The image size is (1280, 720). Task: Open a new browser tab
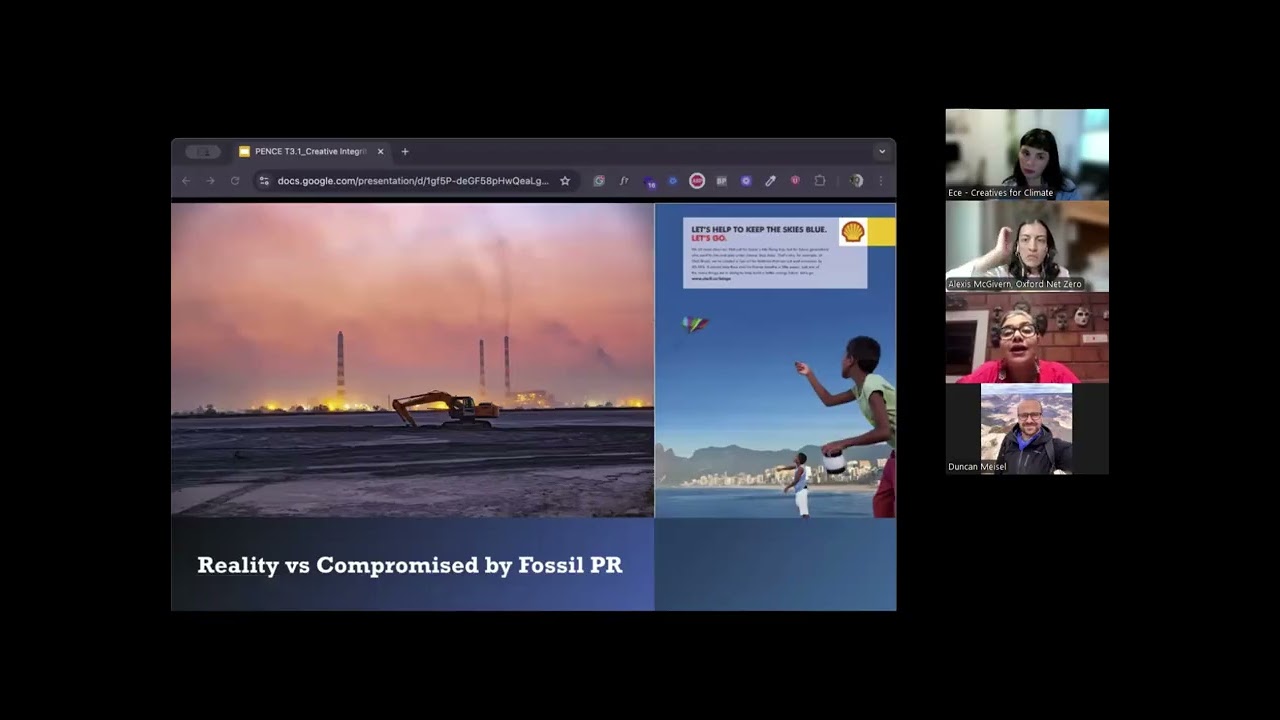click(x=405, y=152)
